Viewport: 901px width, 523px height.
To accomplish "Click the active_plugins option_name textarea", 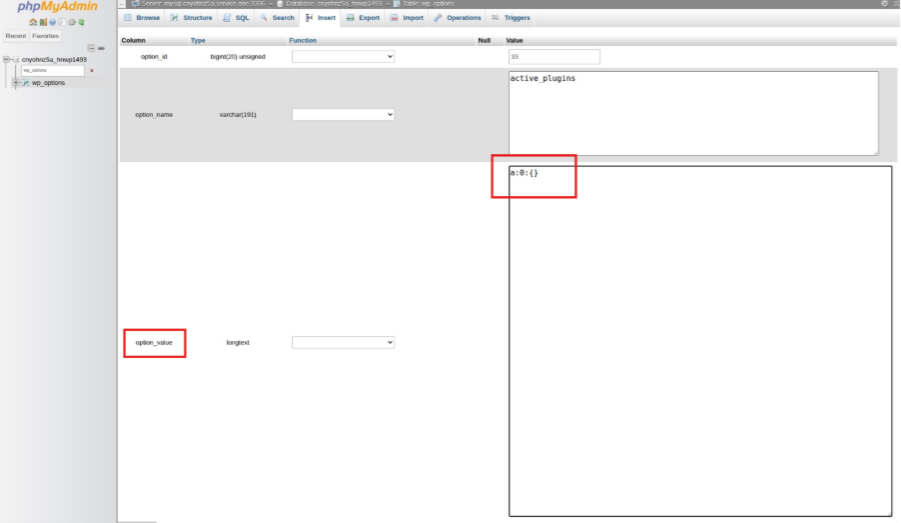I will pos(694,113).
